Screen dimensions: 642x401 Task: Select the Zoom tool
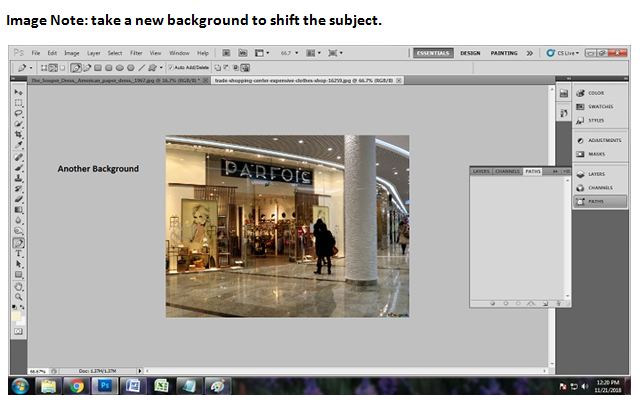tap(18, 297)
